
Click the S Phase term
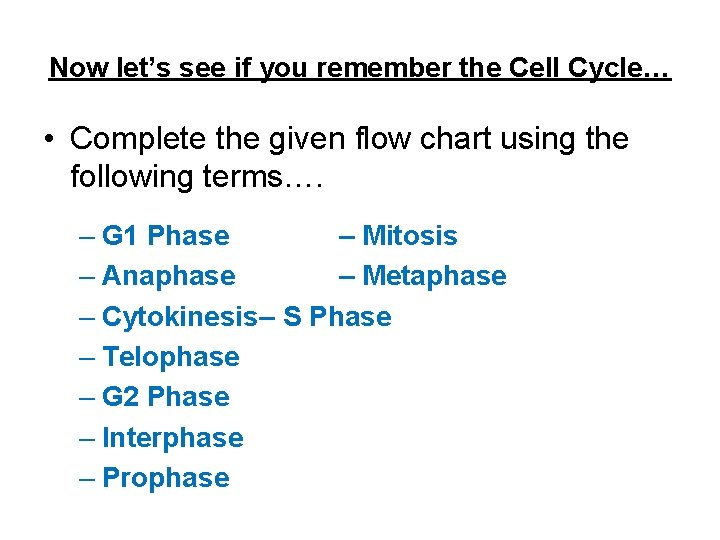[x=338, y=316]
